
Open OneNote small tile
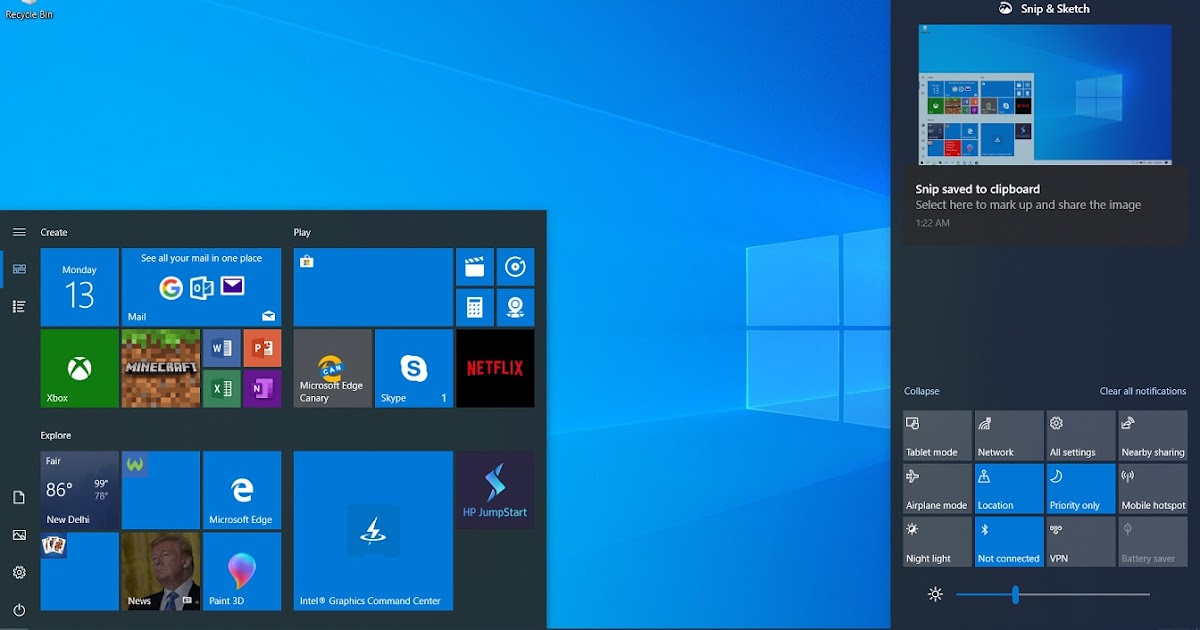[x=262, y=388]
